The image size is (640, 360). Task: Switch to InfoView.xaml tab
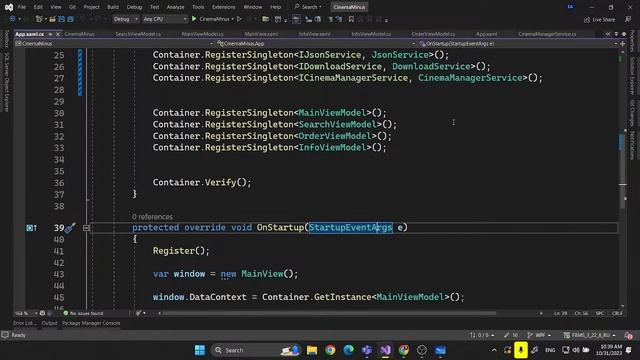point(314,34)
